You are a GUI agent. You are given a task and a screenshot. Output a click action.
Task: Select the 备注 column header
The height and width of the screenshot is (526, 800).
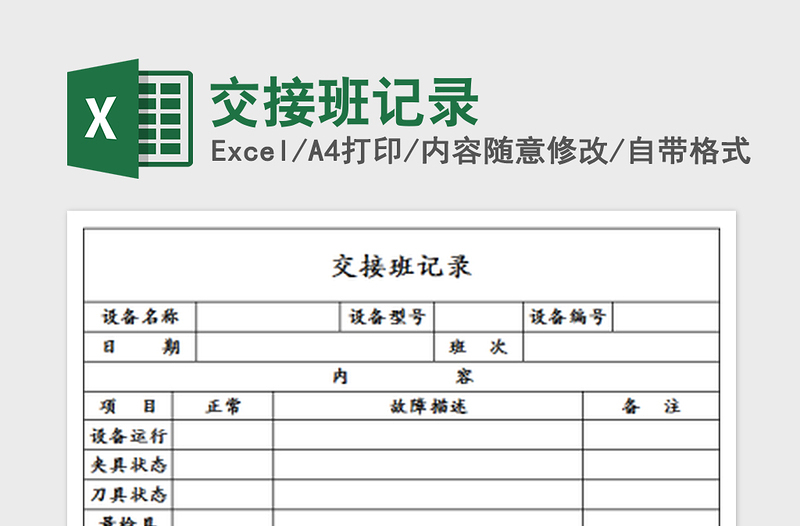coord(651,406)
